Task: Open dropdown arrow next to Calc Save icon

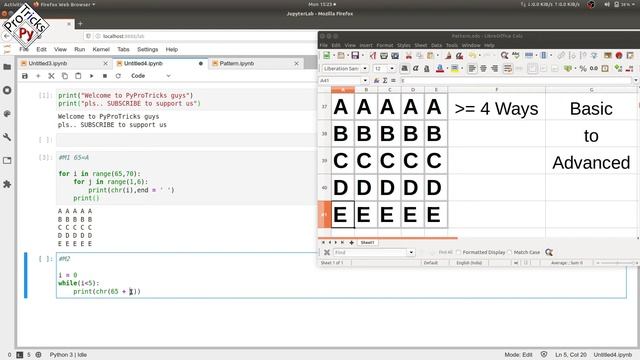Action: click(362, 56)
